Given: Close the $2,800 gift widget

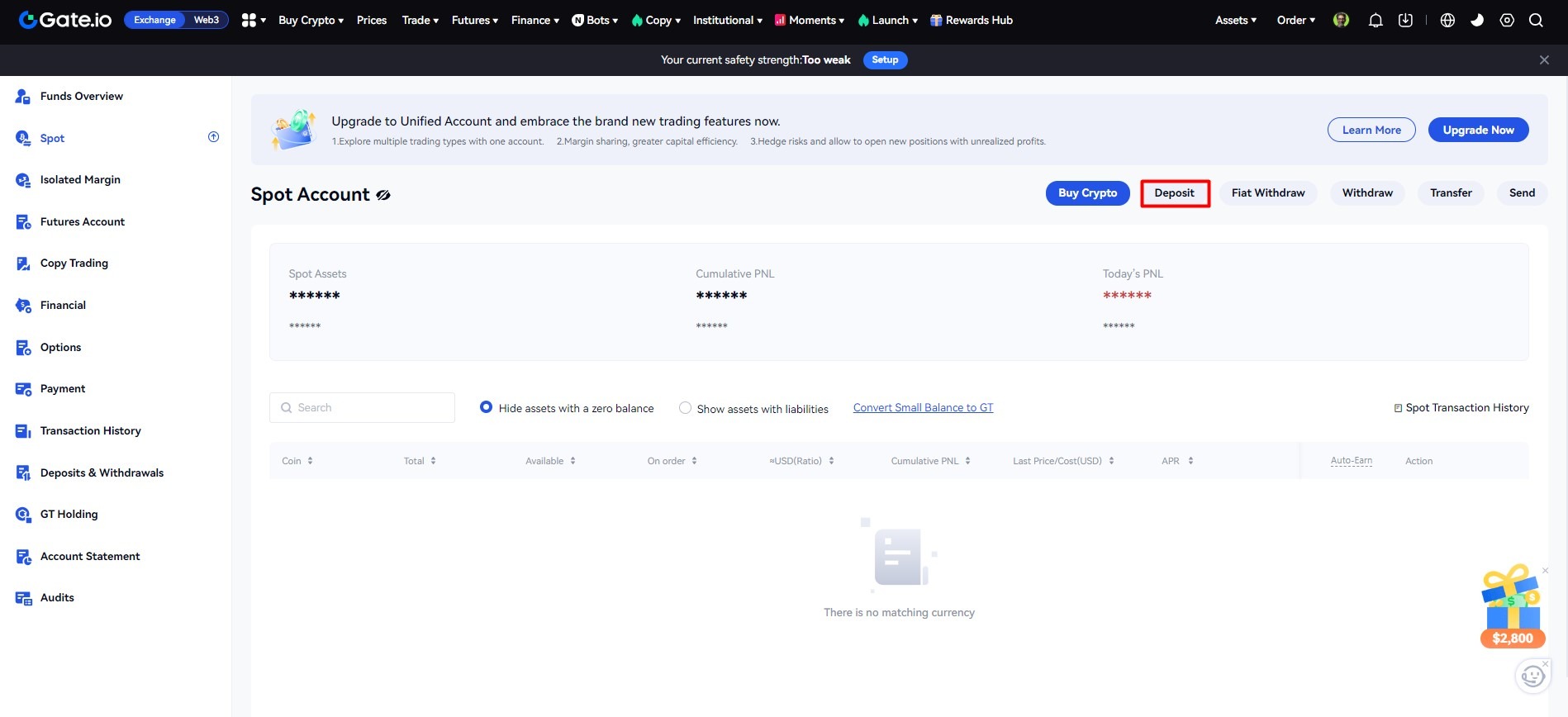Looking at the screenshot, I should pyautogui.click(x=1545, y=571).
